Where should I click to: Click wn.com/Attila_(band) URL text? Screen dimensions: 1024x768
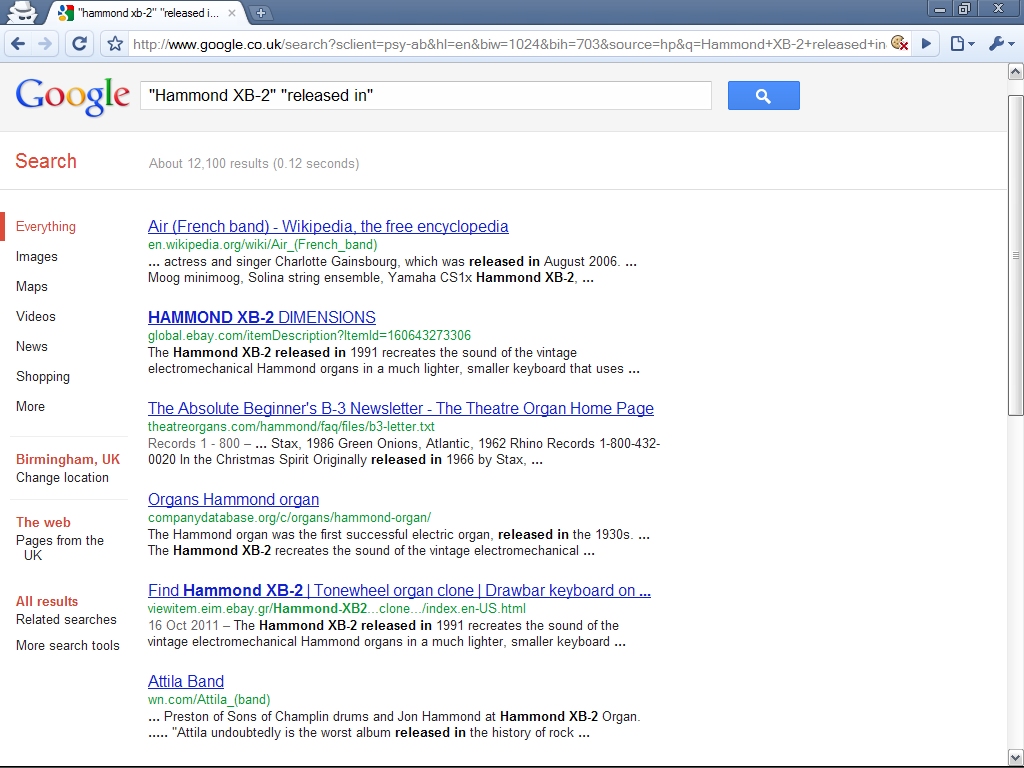tap(209, 699)
